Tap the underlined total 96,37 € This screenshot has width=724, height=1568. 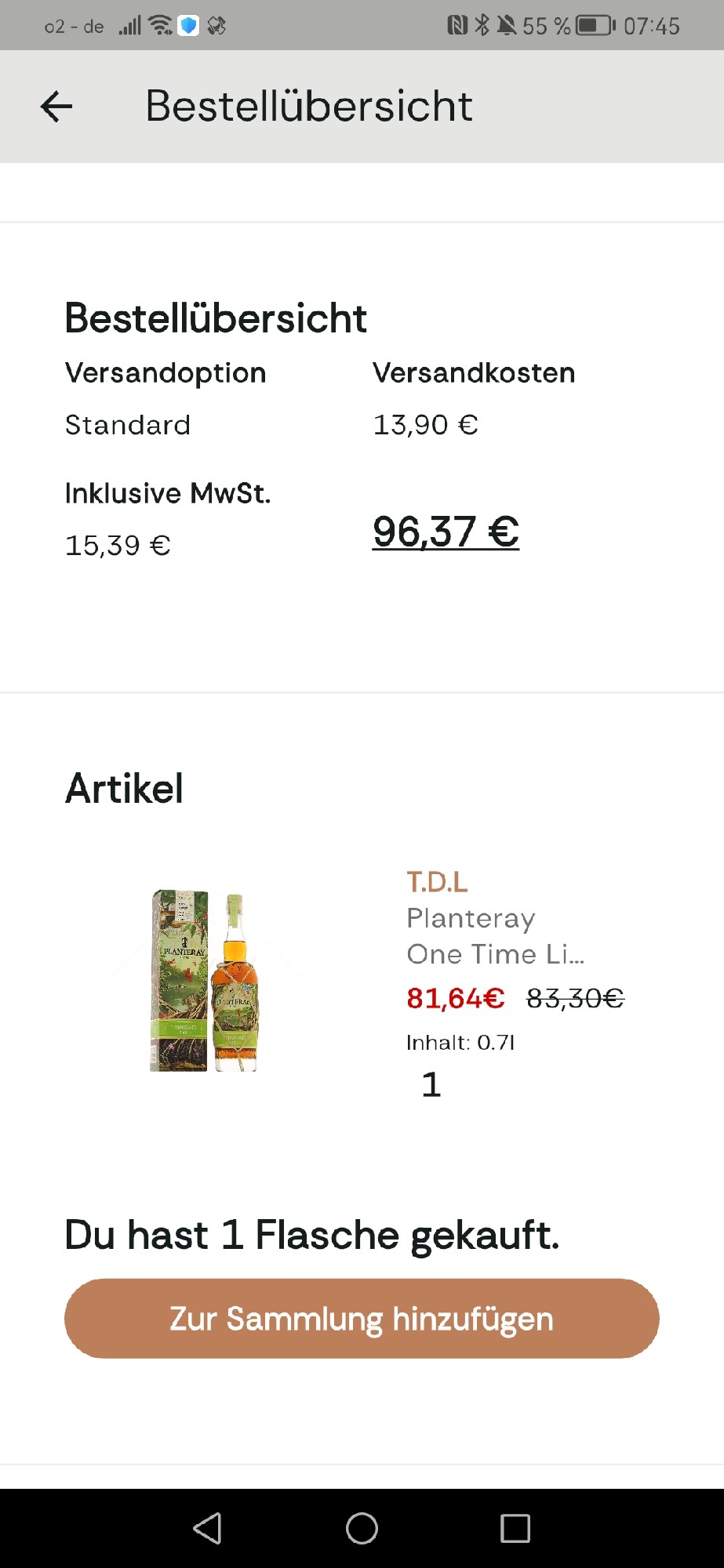click(x=446, y=532)
